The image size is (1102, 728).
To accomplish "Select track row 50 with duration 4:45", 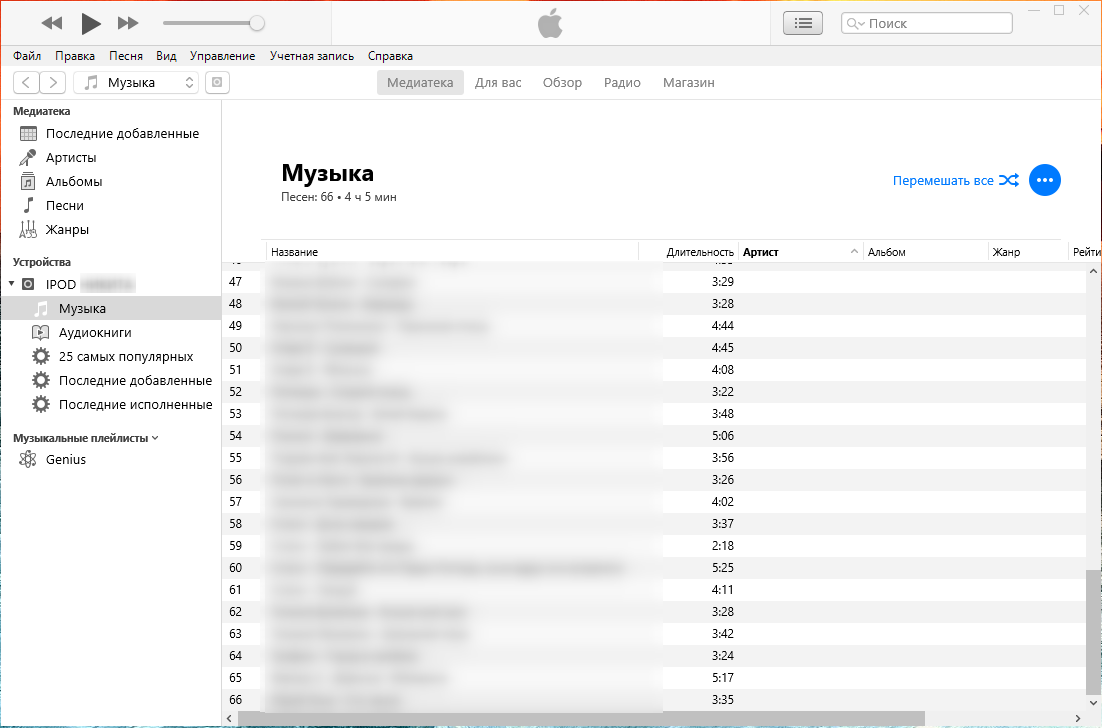I will [x=654, y=348].
